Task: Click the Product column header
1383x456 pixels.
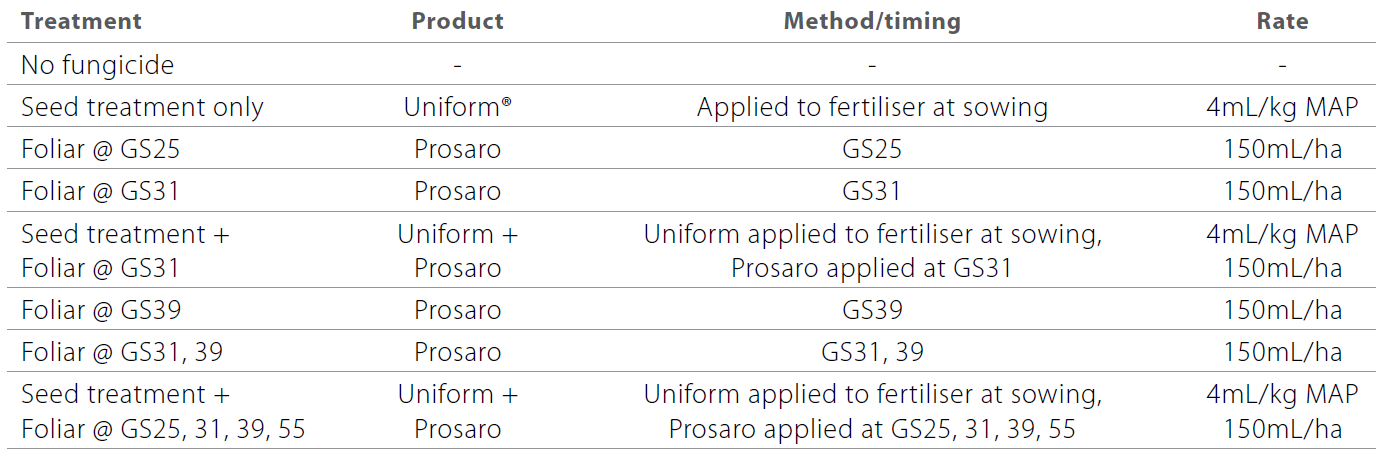Action: (458, 21)
